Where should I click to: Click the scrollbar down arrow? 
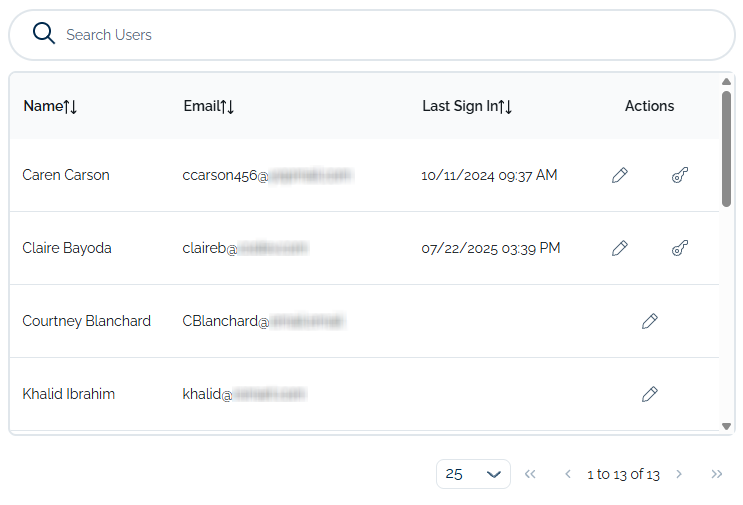pyautogui.click(x=726, y=427)
